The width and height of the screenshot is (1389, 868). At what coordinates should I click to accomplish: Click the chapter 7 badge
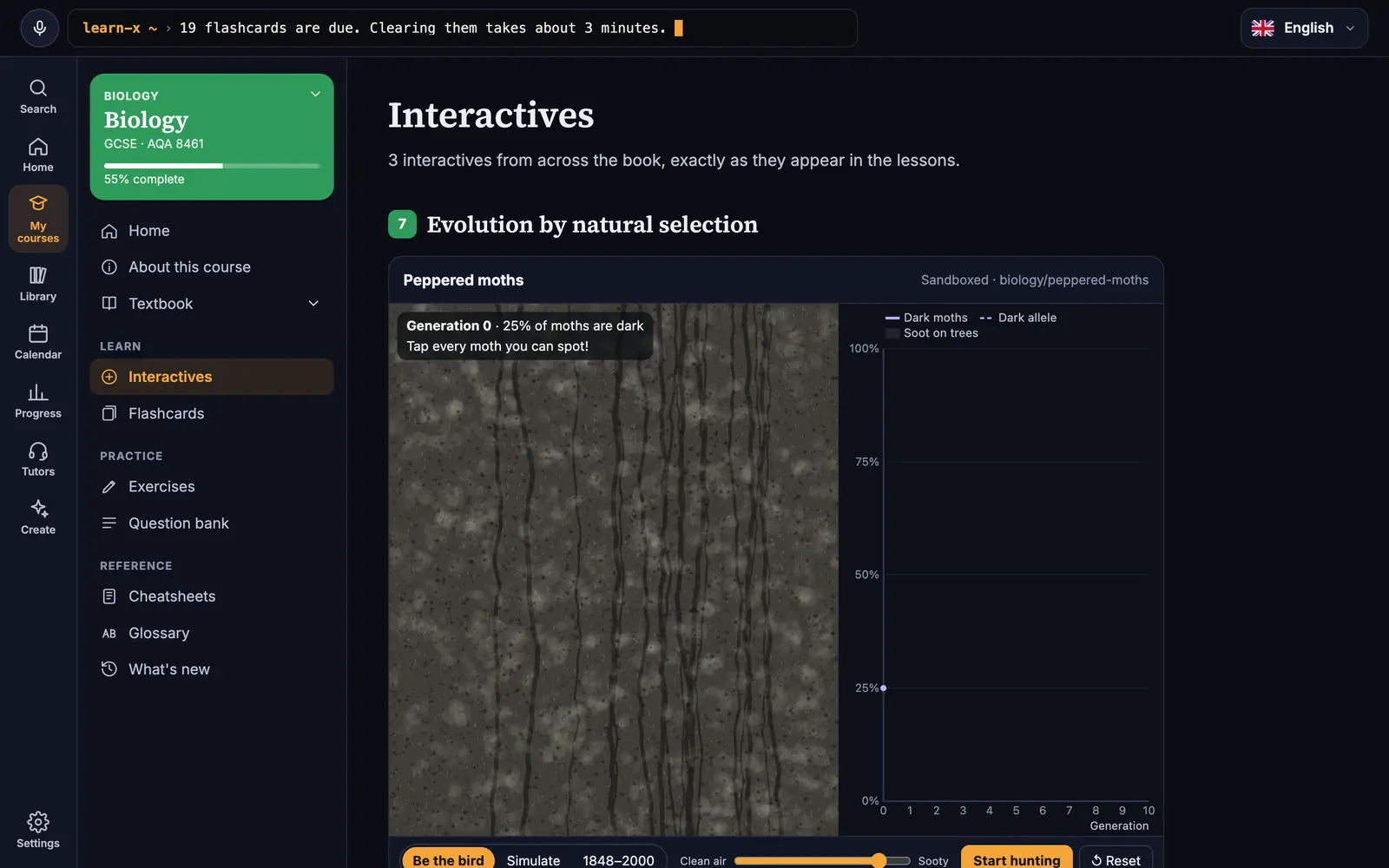402,224
